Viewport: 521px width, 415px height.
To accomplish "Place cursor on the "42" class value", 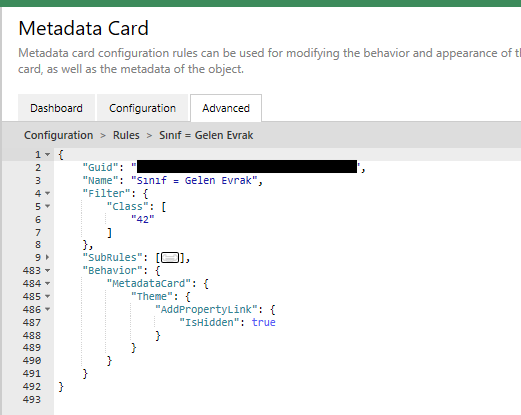I will tap(143, 219).
